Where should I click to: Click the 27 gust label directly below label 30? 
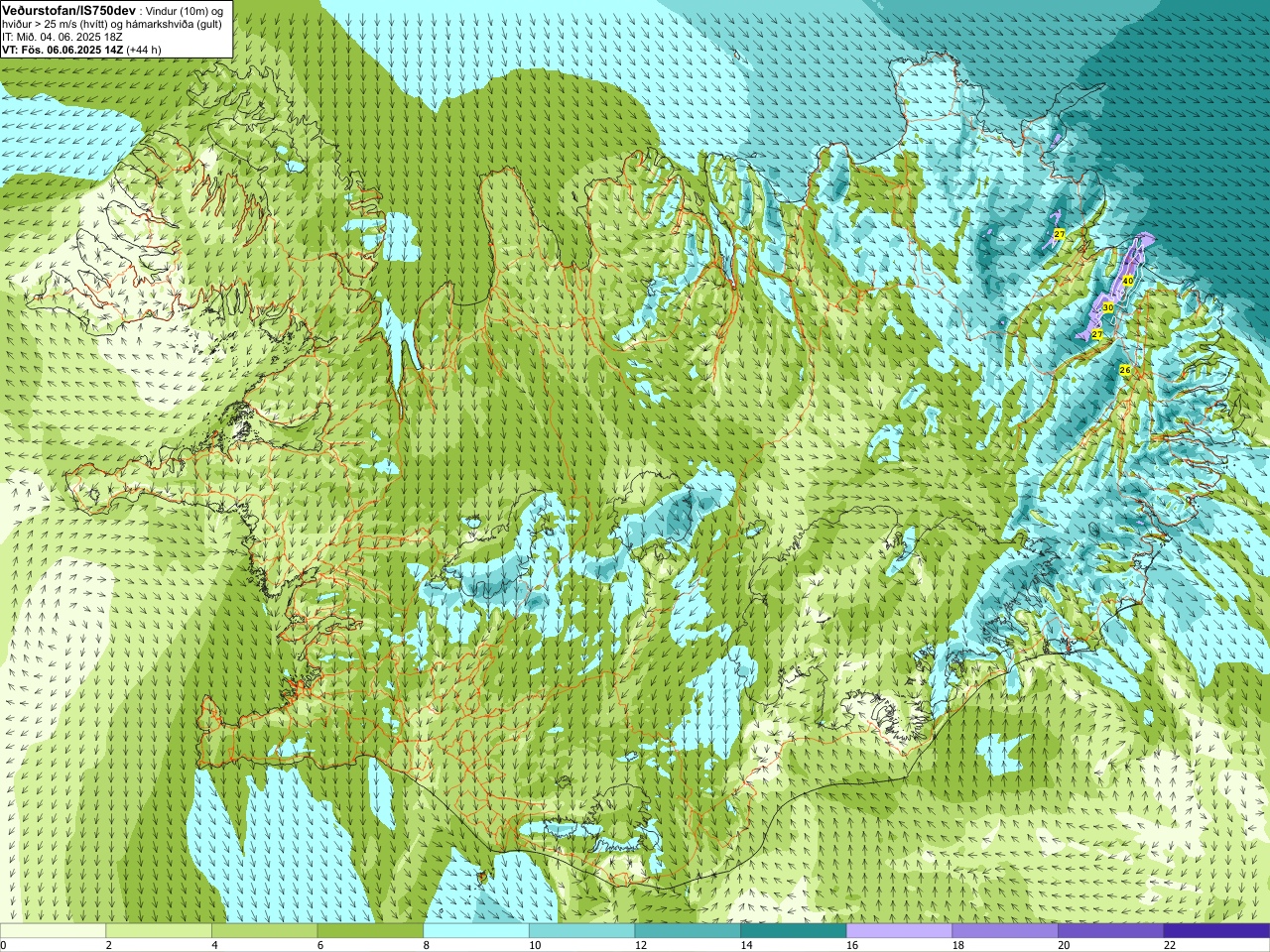point(1097,334)
